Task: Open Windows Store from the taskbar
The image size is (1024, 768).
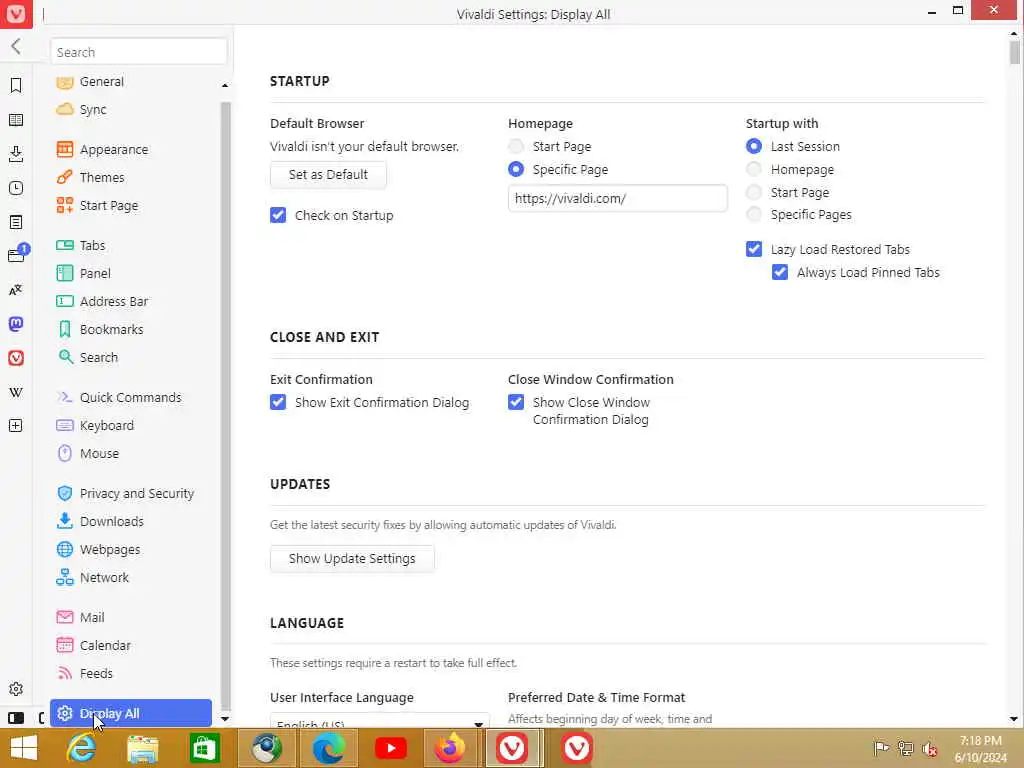Action: 204,748
